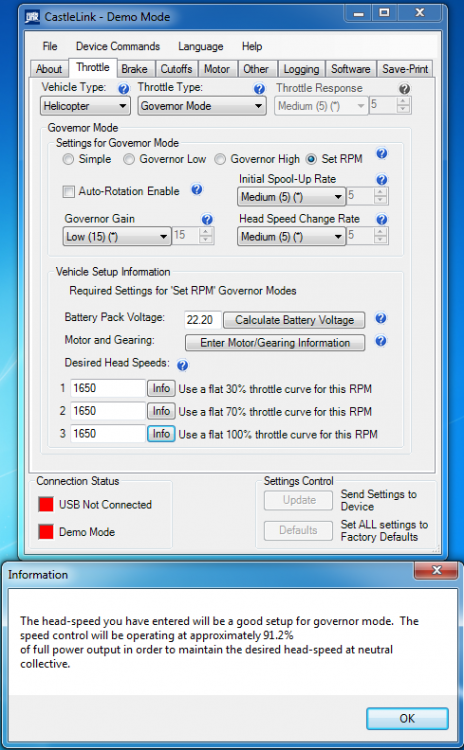This screenshot has height=750, width=464.
Task: Switch to the Software tab
Action: [351, 69]
